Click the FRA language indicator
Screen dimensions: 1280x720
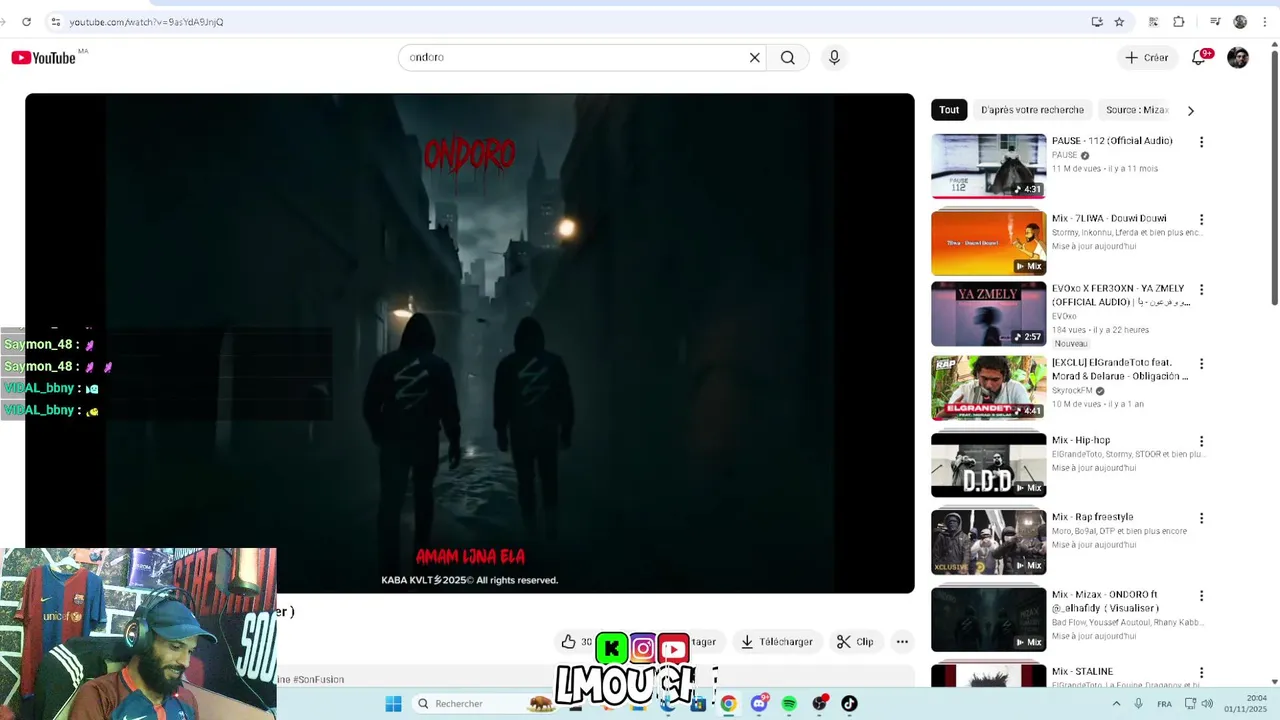1164,704
